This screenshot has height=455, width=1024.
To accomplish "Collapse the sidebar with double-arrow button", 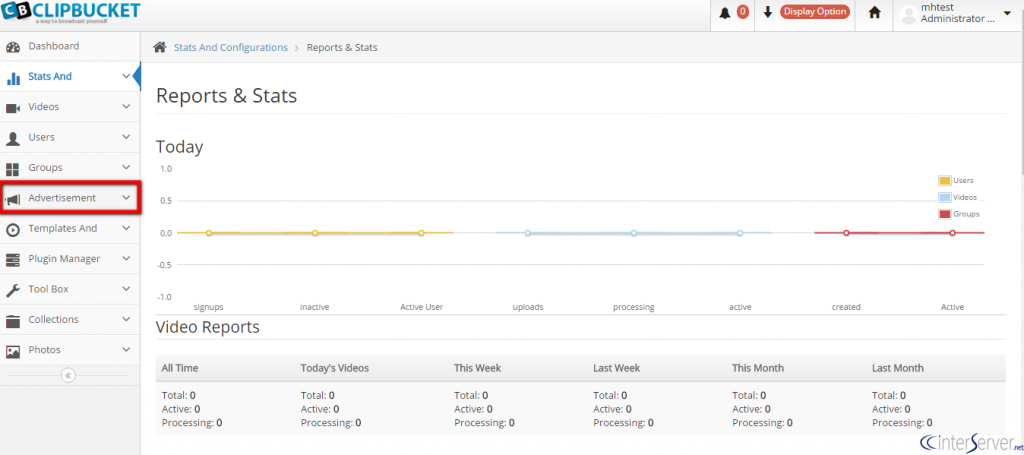I will (x=69, y=375).
